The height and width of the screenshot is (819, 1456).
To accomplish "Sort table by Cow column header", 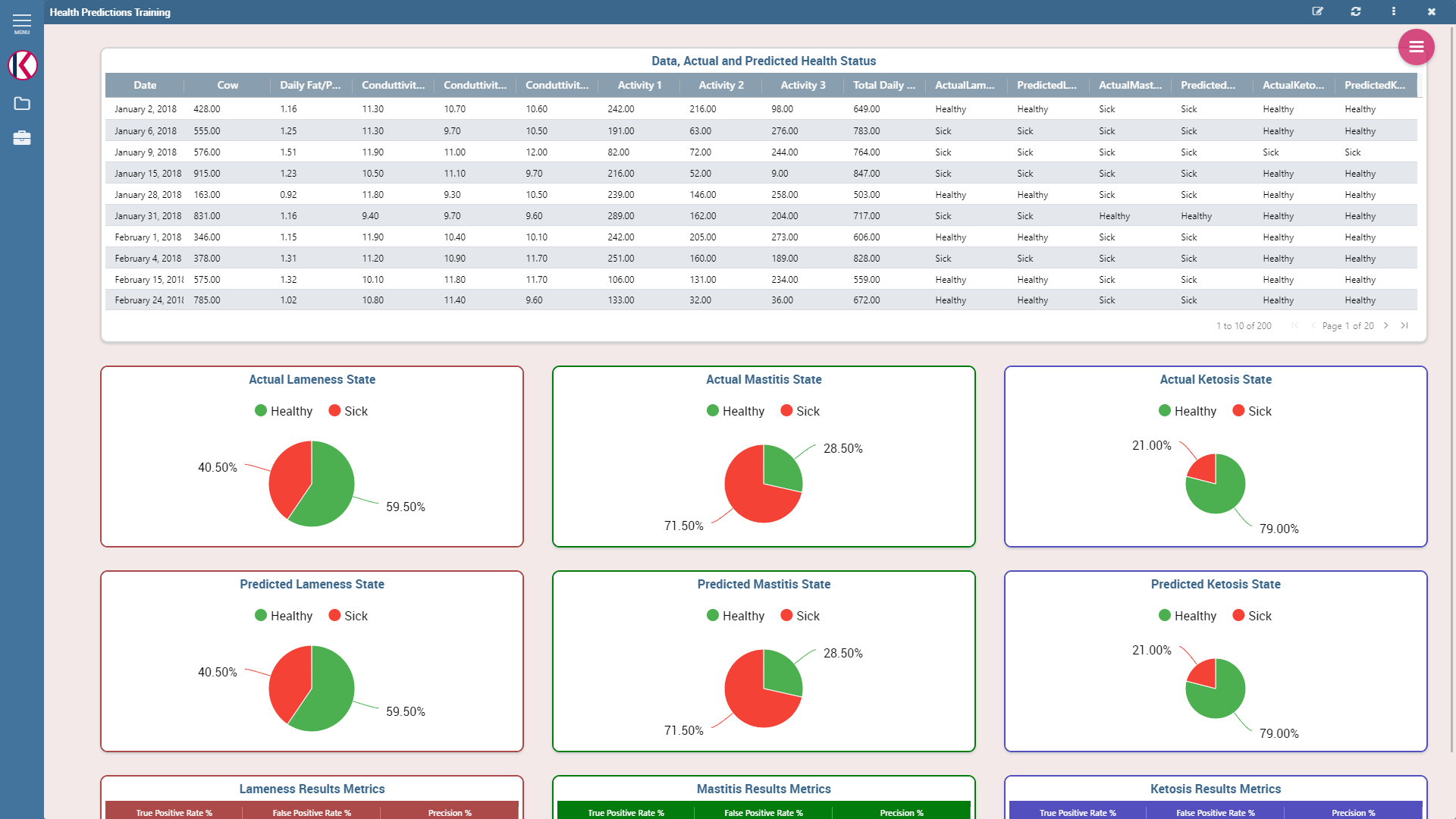I will tap(227, 85).
